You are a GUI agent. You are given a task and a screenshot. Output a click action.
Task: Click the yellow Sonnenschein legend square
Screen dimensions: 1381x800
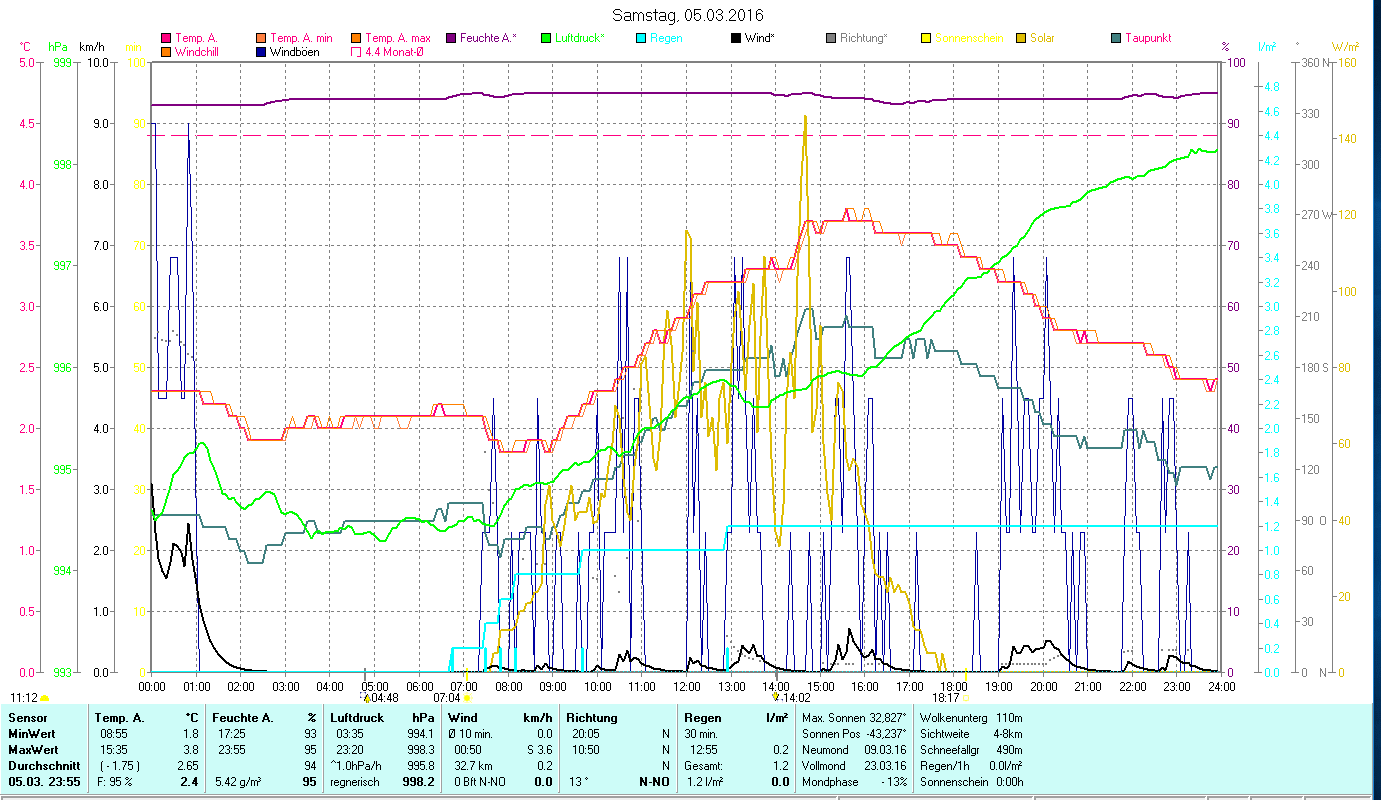click(925, 39)
